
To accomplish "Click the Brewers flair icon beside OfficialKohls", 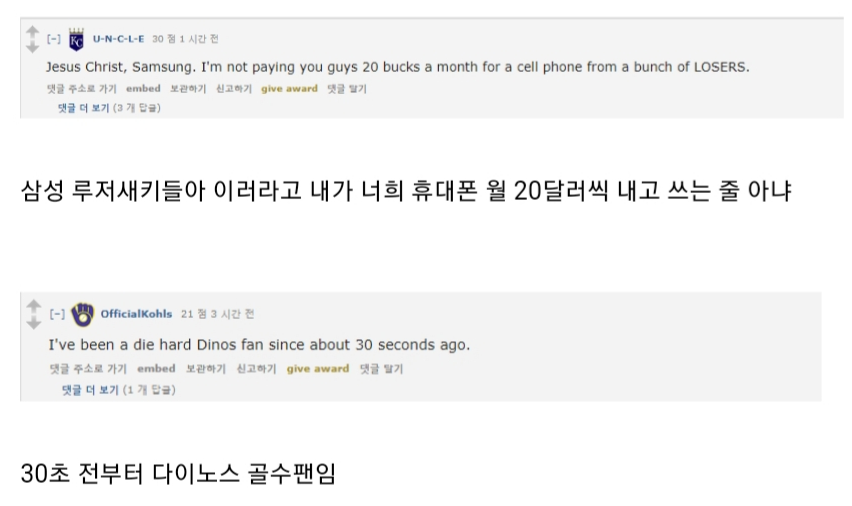I will coord(83,314).
